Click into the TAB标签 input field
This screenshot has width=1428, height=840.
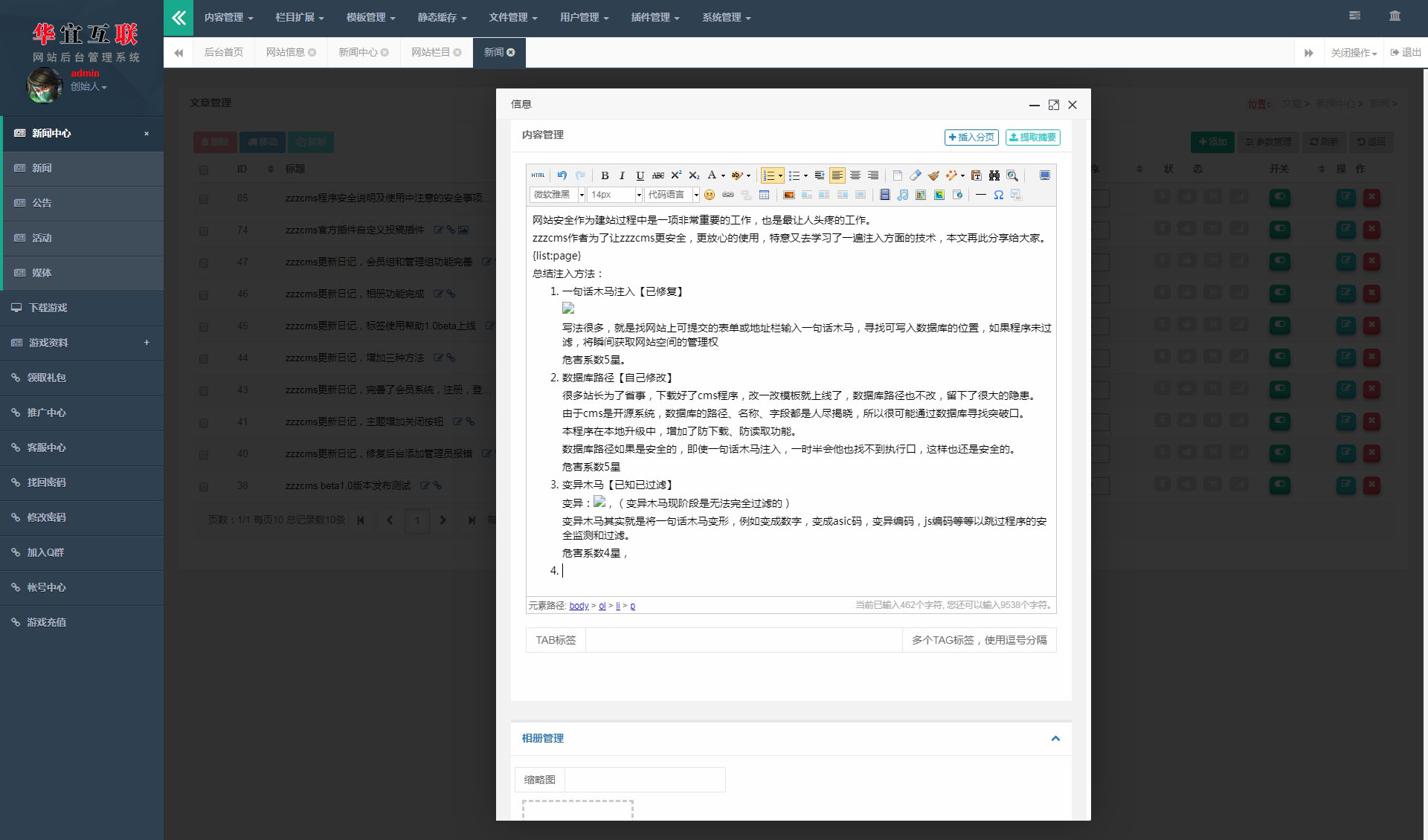pyautogui.click(x=744, y=640)
